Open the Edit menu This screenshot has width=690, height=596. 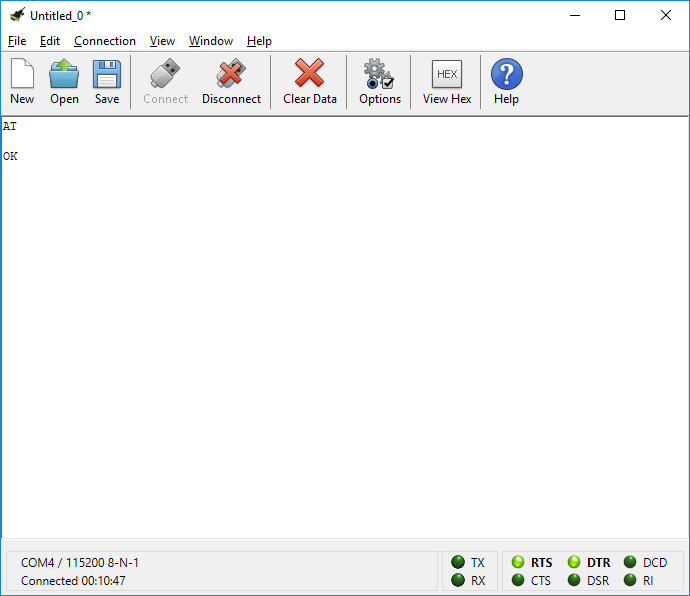(x=50, y=41)
